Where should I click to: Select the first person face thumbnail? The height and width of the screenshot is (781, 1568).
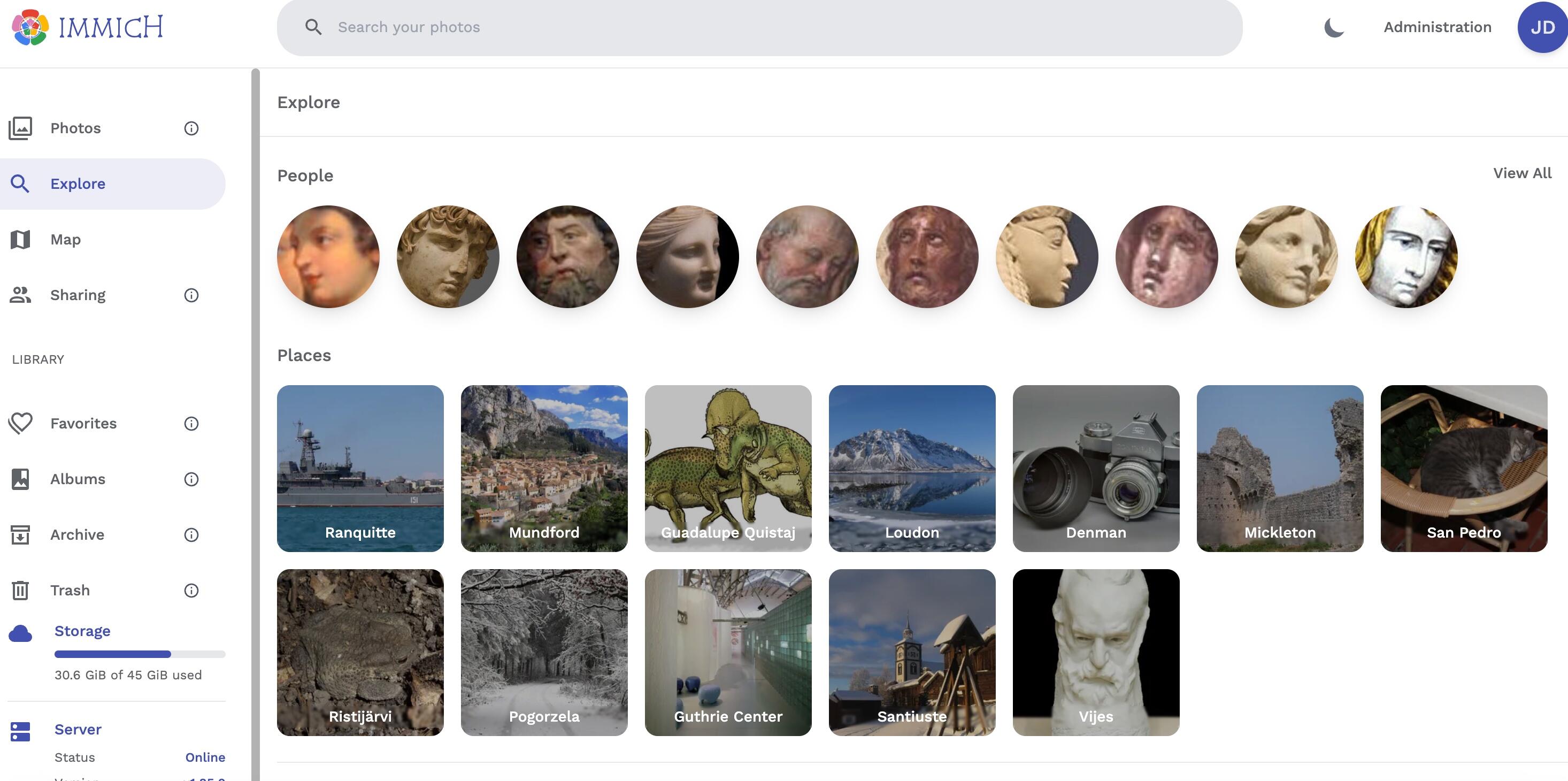point(328,256)
